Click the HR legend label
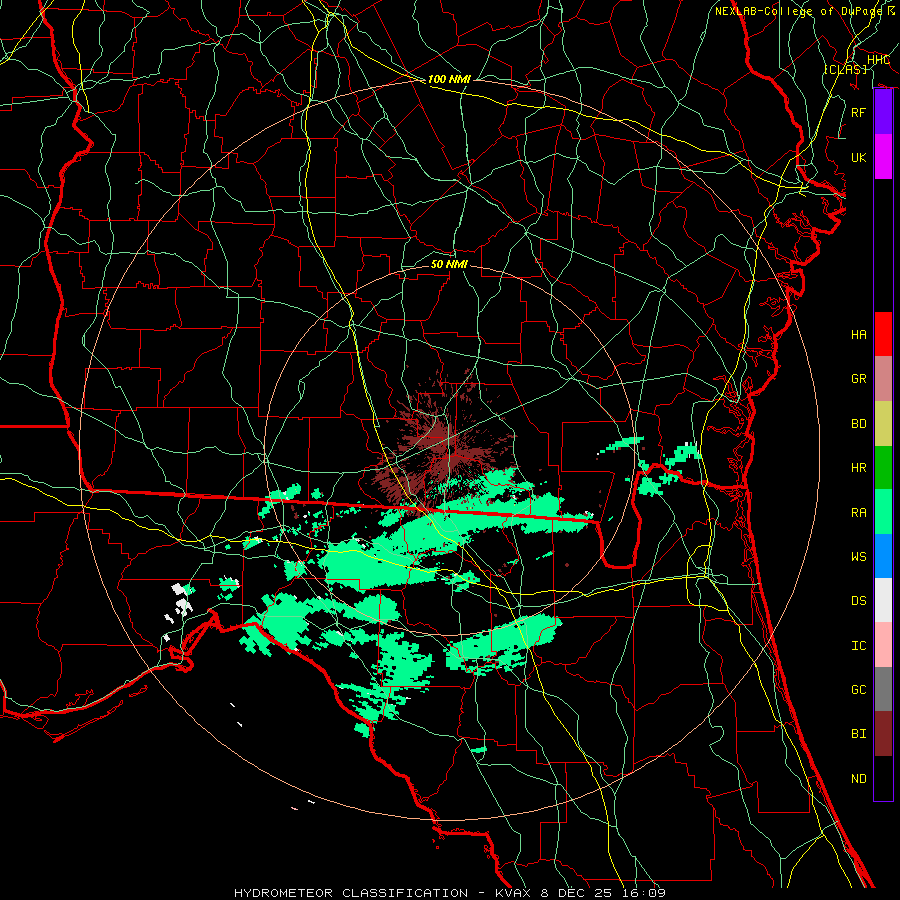900x900 pixels. [x=859, y=468]
